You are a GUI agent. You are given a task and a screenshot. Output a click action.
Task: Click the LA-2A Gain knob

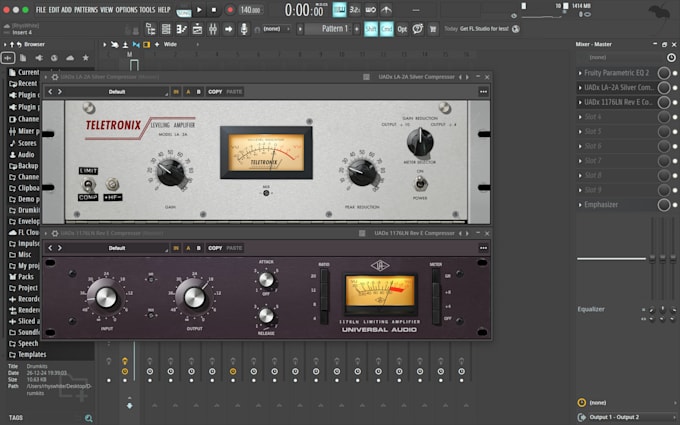click(x=170, y=172)
